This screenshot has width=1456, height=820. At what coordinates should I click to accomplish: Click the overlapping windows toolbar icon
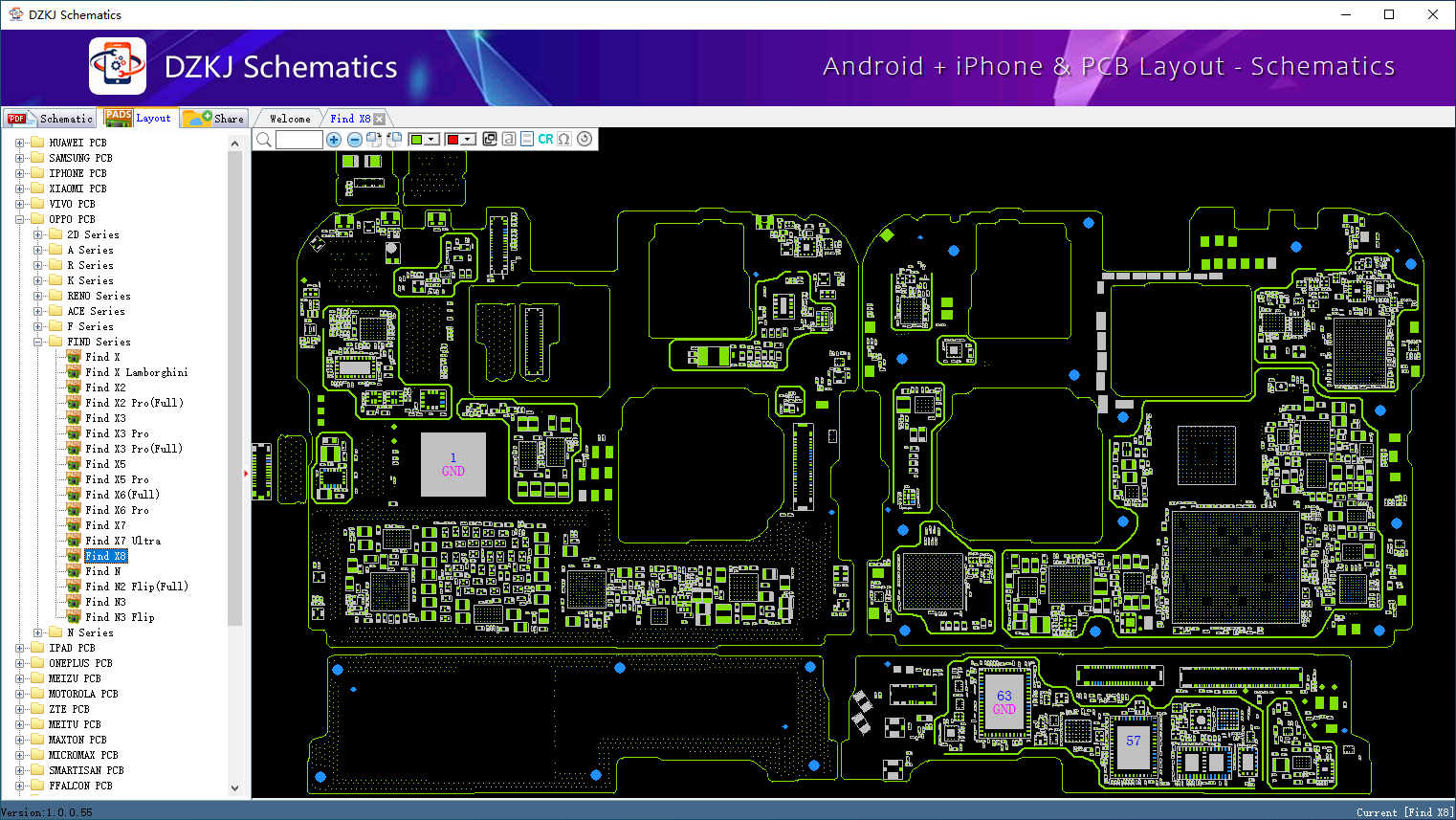coord(490,140)
